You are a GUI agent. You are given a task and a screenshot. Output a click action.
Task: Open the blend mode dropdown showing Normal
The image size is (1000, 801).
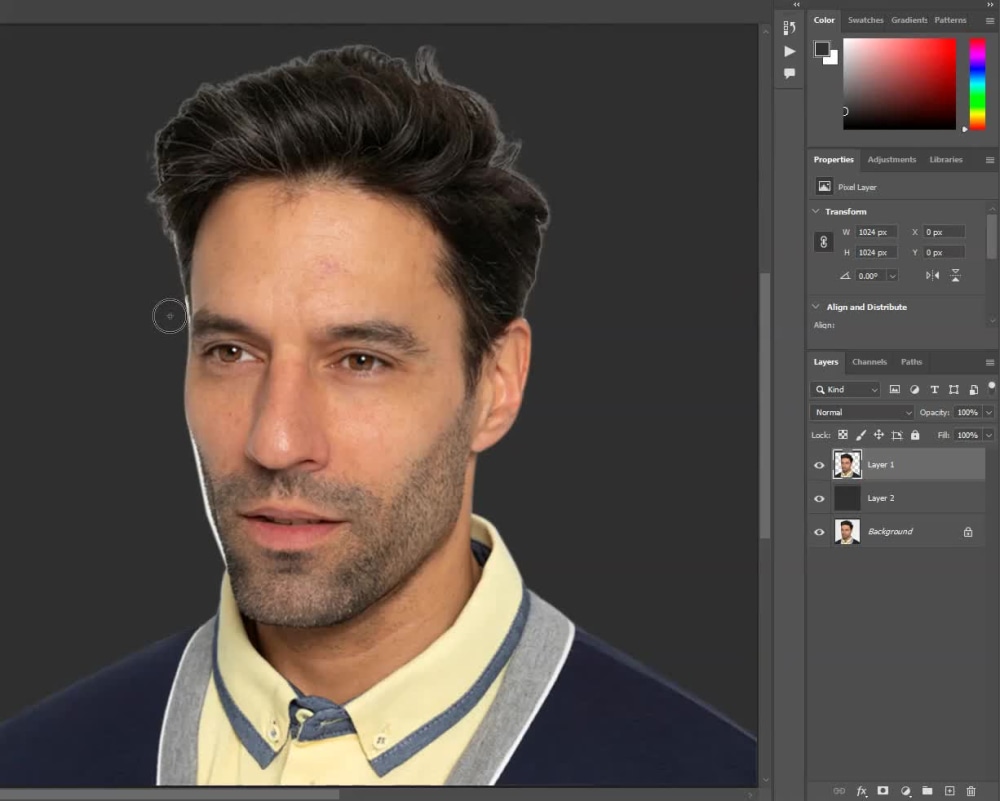(860, 412)
